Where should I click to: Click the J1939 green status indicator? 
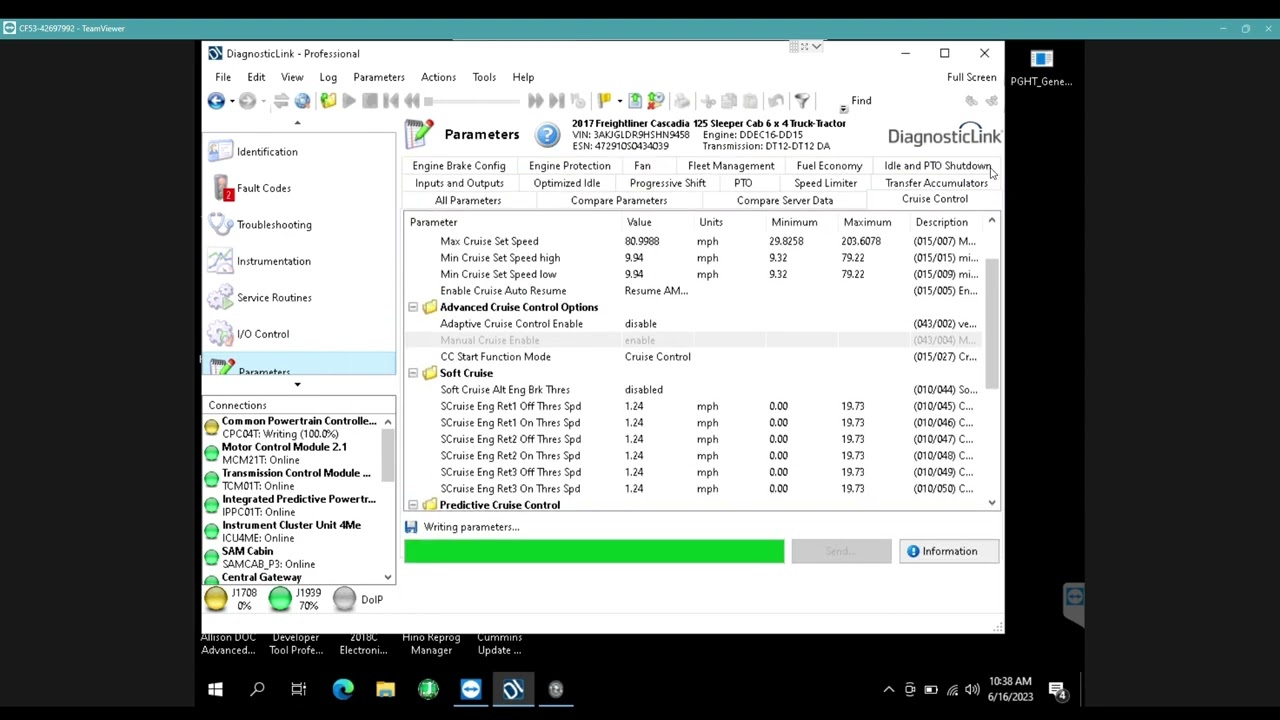[280, 599]
